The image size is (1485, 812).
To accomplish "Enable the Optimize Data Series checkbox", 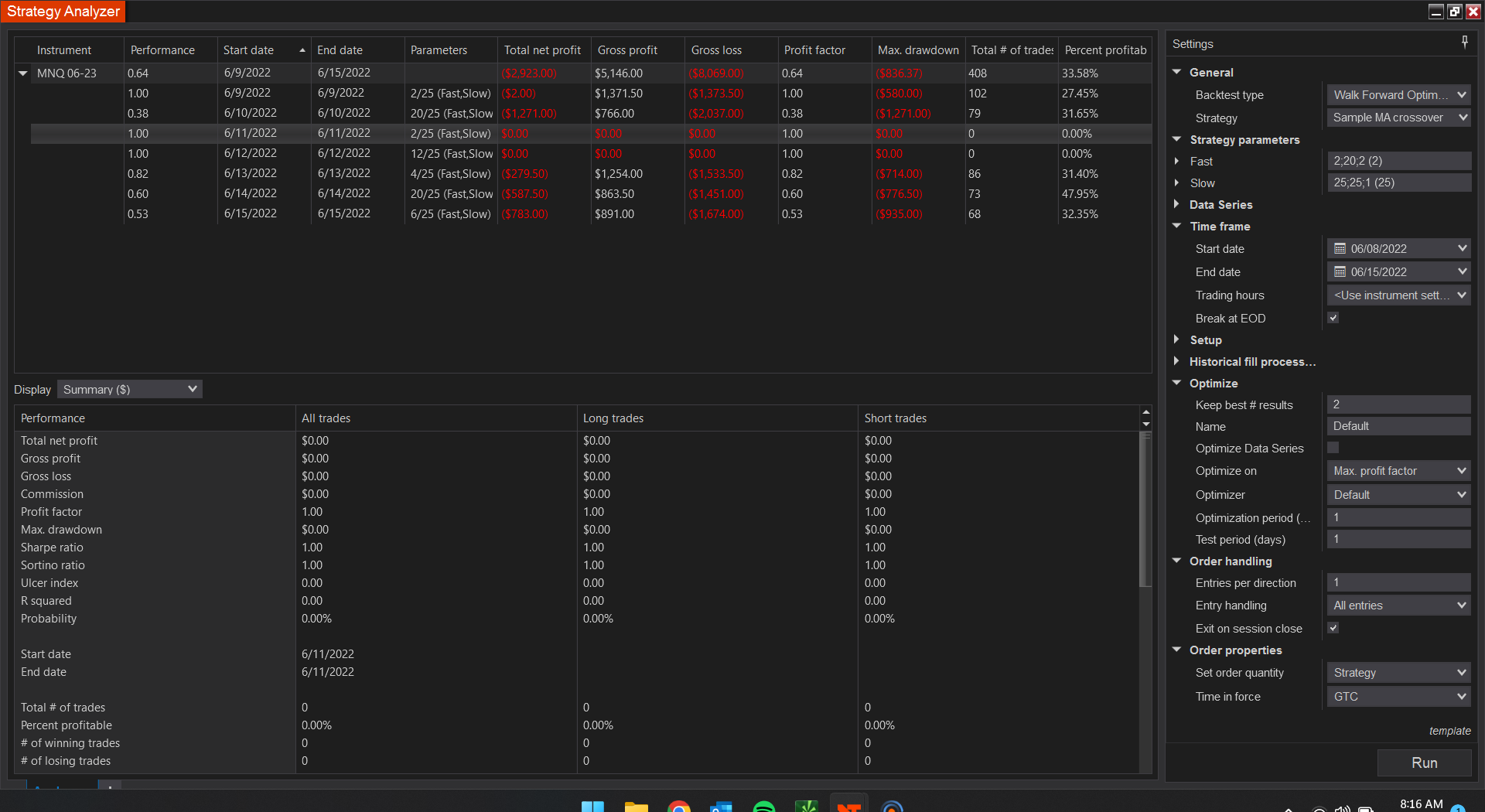I will click(x=1333, y=448).
